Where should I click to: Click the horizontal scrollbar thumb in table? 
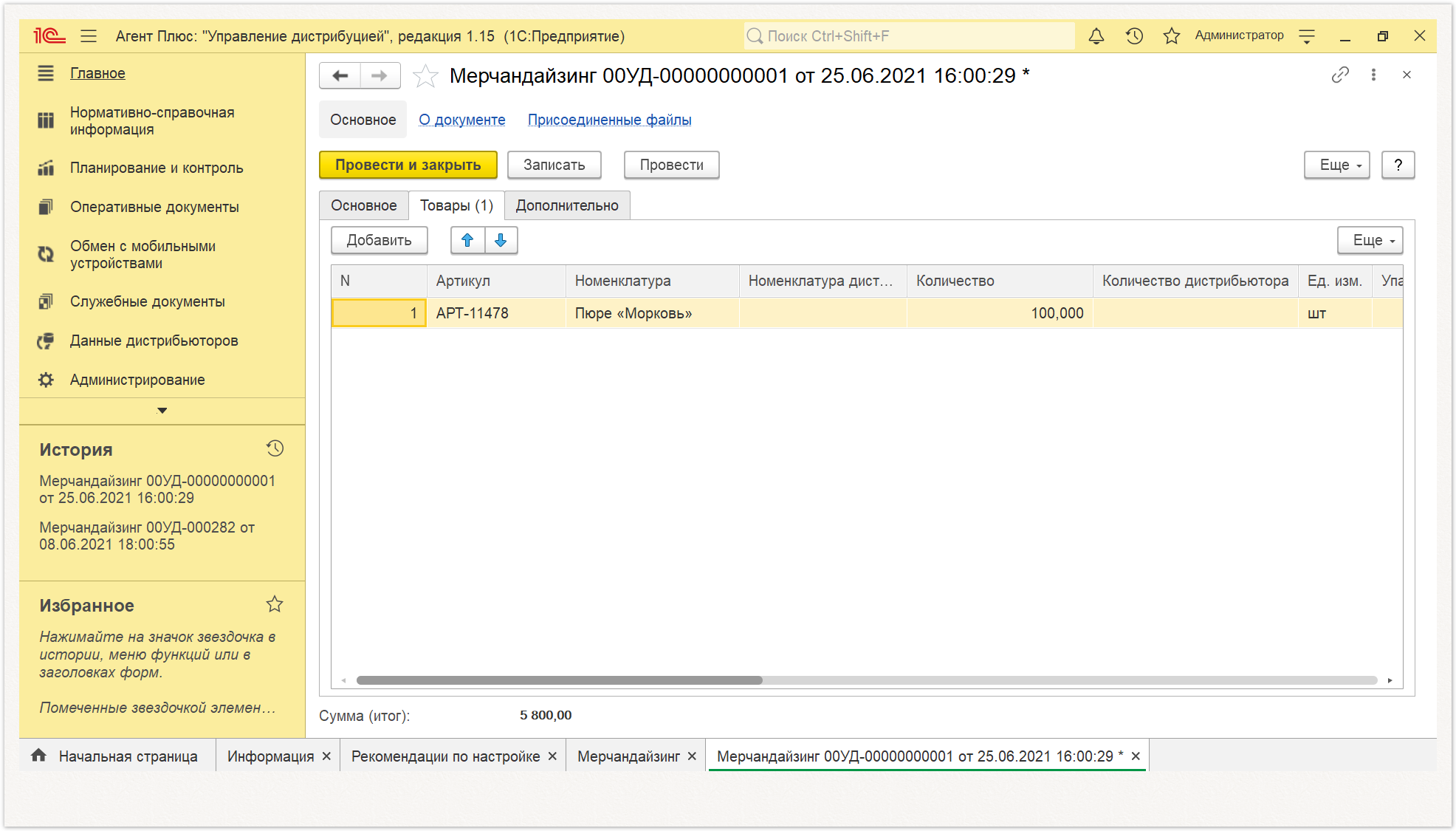tap(559, 680)
